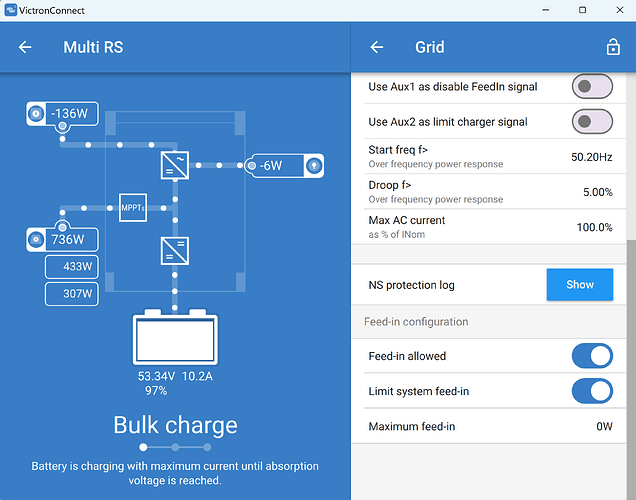This screenshot has width=636, height=500.
Task: Disable the Feed-in allowed switch
Action: pyautogui.click(x=592, y=356)
